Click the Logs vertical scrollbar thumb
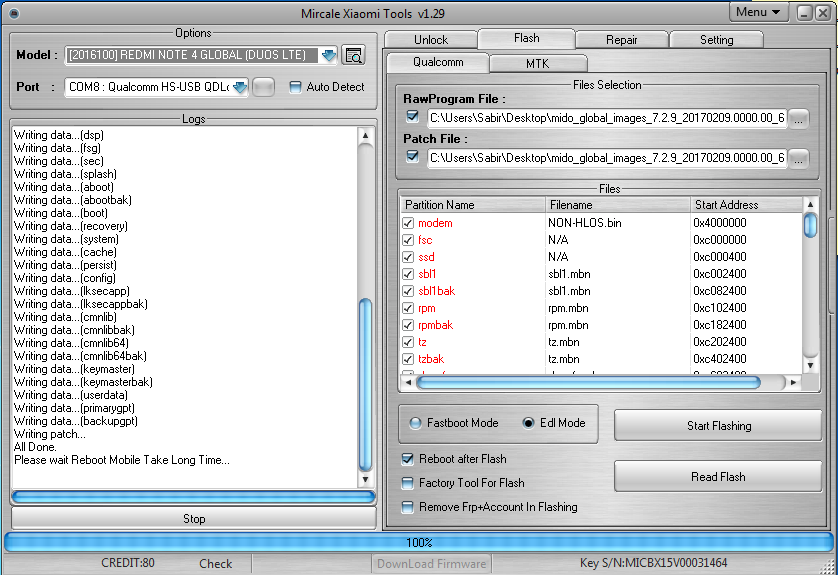Image resolution: width=838 pixels, height=575 pixels. pyautogui.click(x=365, y=385)
